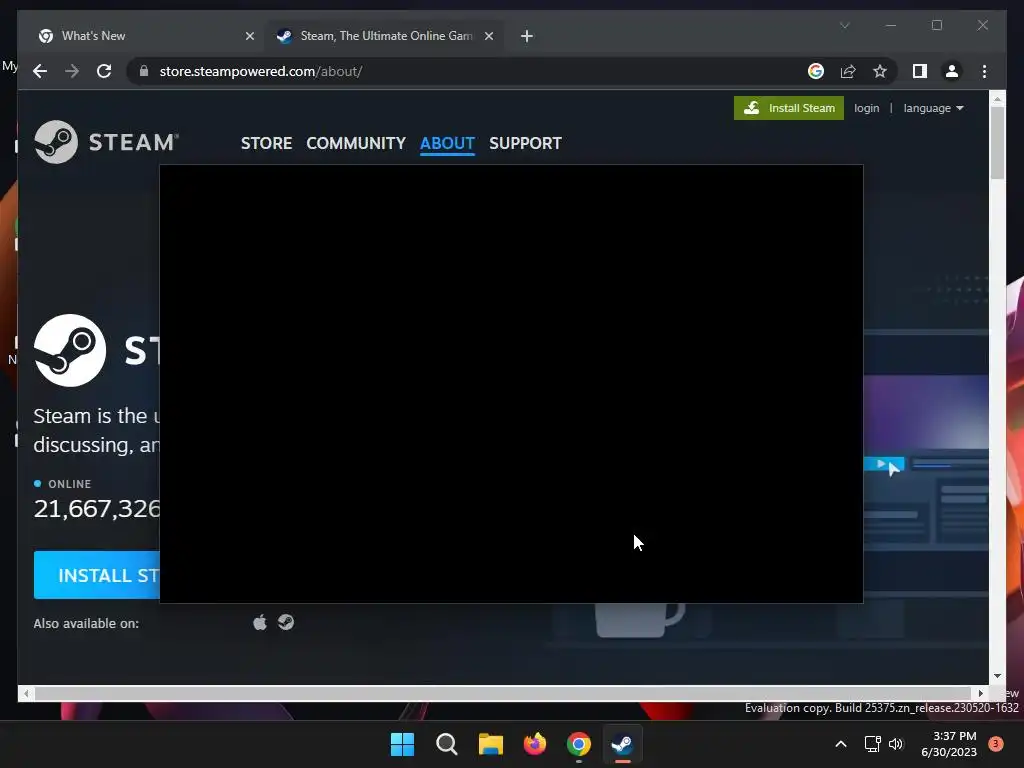Click the Chrome taskbar icon

click(x=579, y=744)
